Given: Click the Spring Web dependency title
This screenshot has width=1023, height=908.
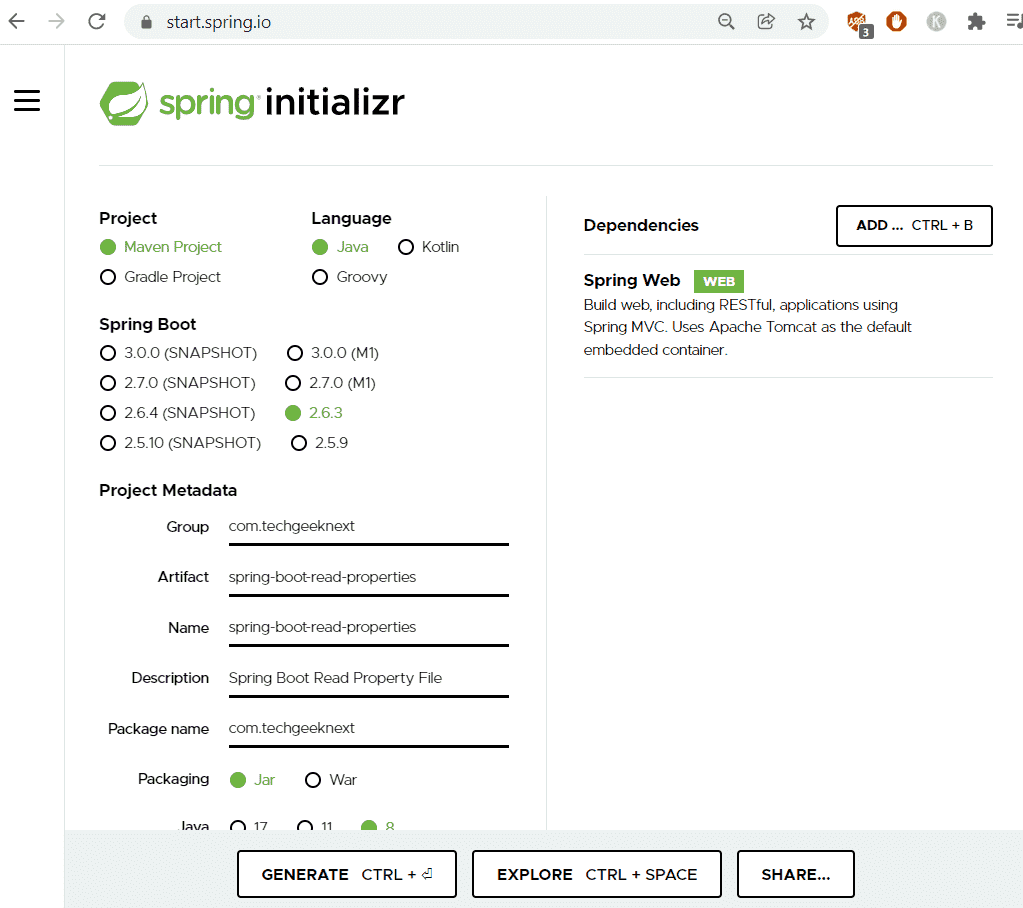Looking at the screenshot, I should (x=632, y=280).
